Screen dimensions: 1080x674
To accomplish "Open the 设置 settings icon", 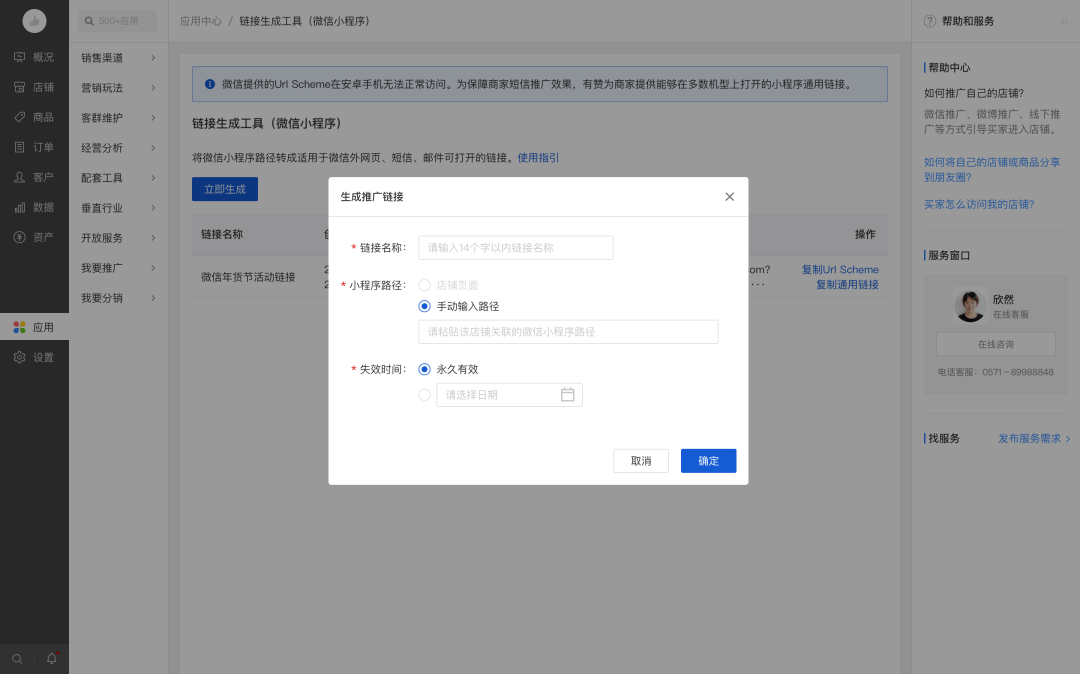I will click(17, 356).
